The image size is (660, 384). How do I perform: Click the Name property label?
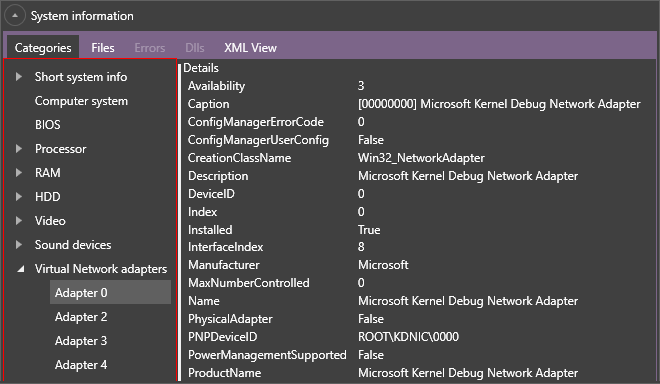pyautogui.click(x=204, y=301)
